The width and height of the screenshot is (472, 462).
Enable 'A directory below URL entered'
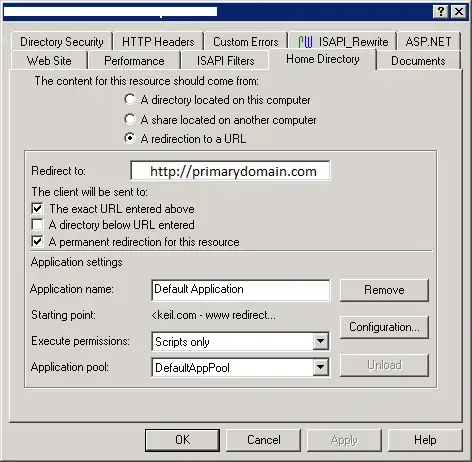(37, 225)
